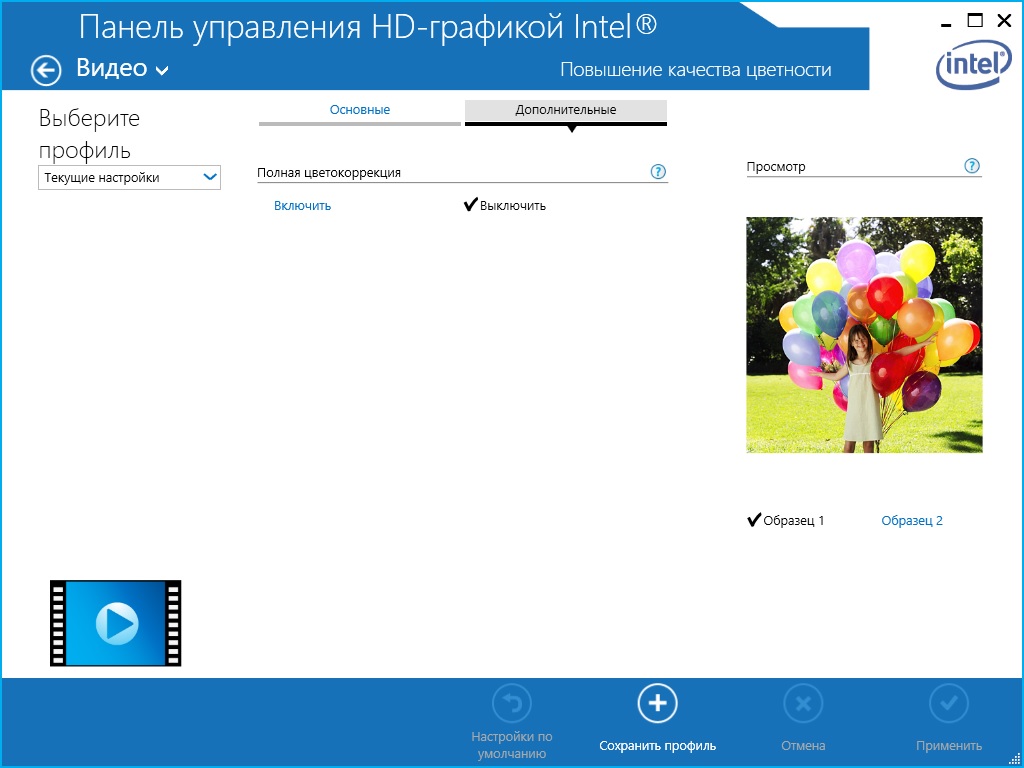Open the Текущие настройки profile dropdown
Screen dimensions: 1024x768
pos(129,178)
